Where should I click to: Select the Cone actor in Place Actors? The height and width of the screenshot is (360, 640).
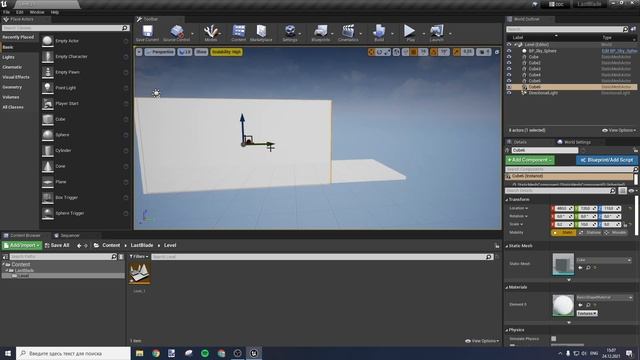pyautogui.click(x=85, y=166)
